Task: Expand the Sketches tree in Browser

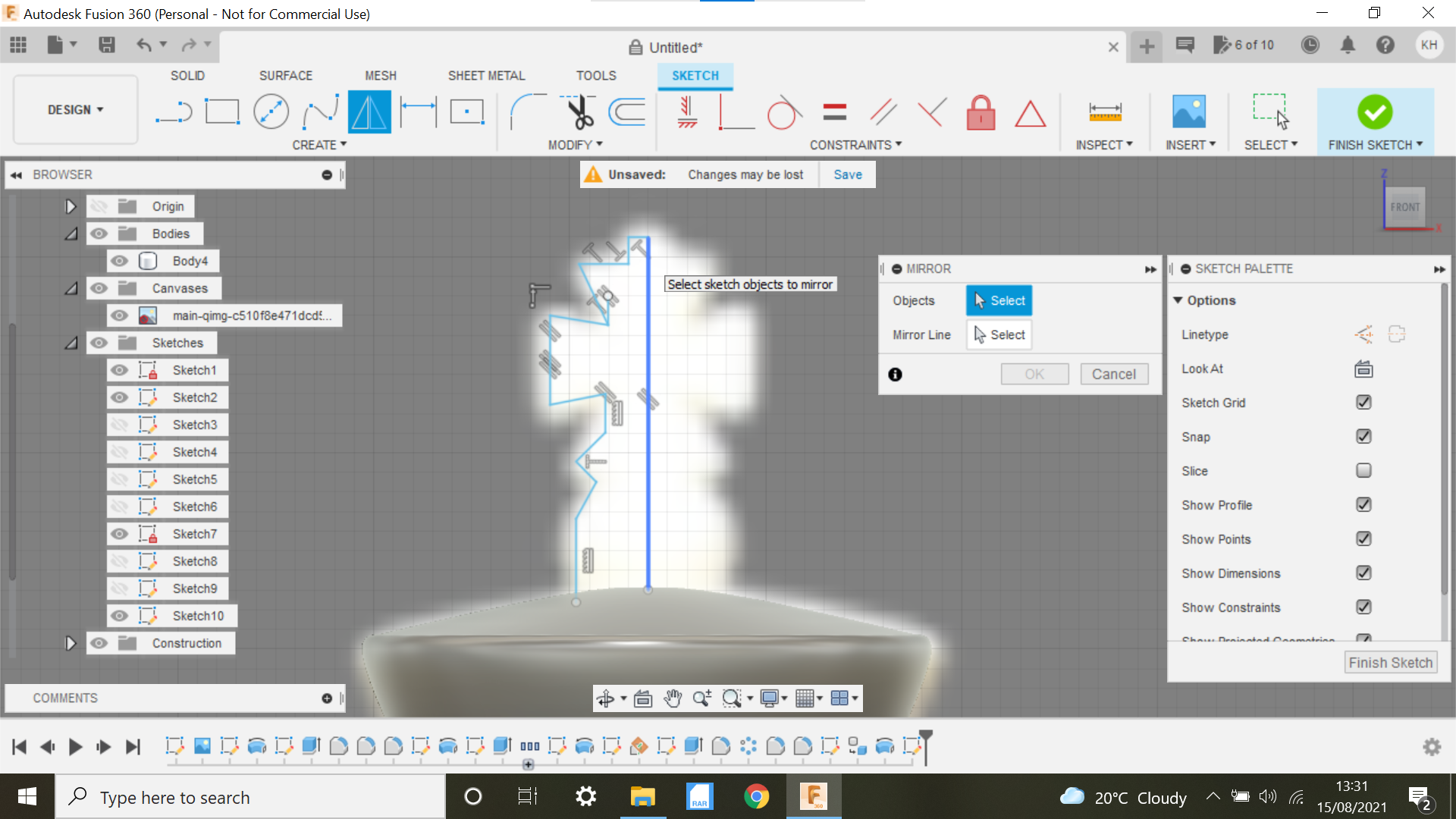Action: point(71,343)
